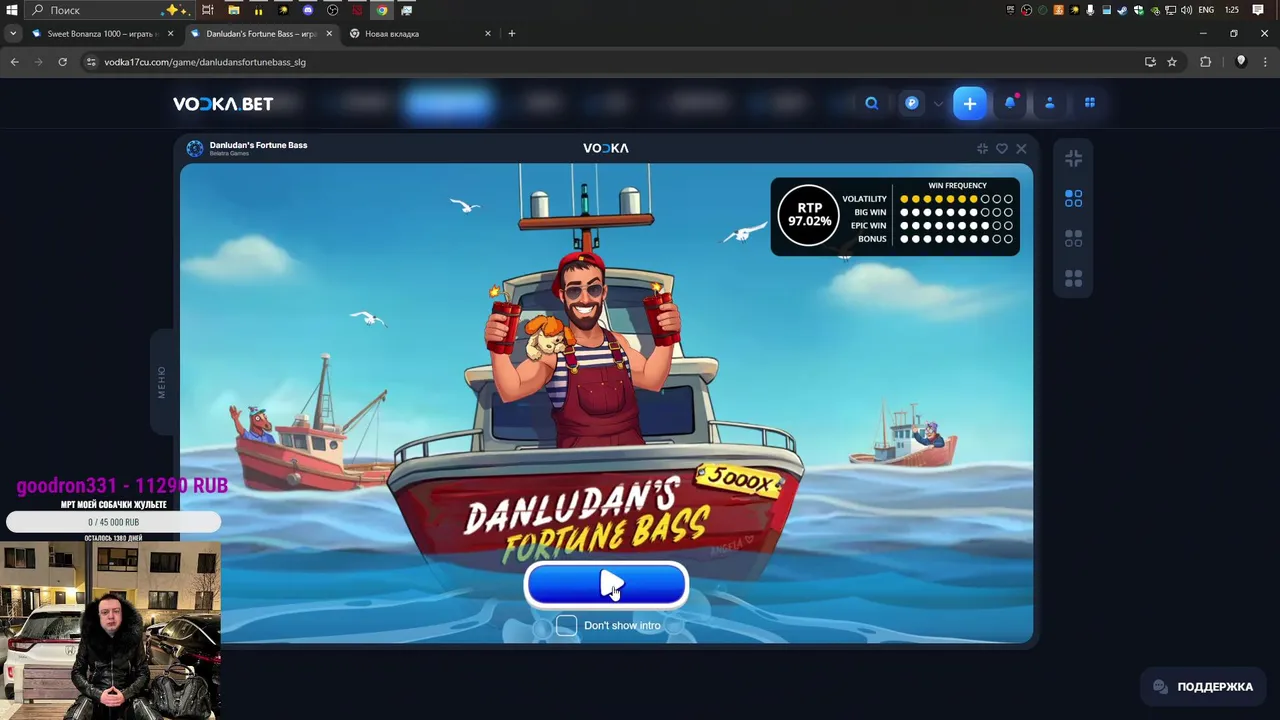This screenshot has height=720, width=1280.
Task: Open Steam tray icon
Action: pyautogui.click(x=1121, y=10)
